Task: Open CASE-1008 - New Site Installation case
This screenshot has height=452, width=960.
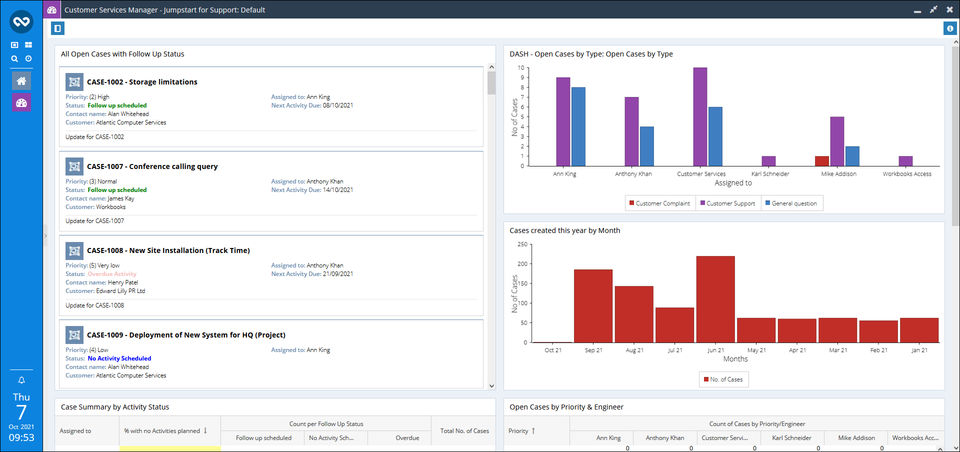Action: 168,250
